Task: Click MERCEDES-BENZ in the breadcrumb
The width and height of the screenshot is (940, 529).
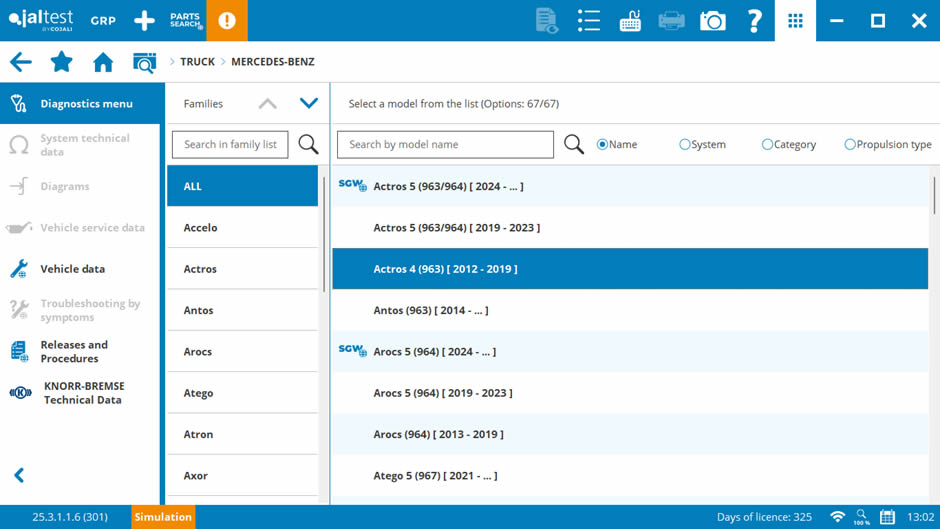Action: point(273,62)
